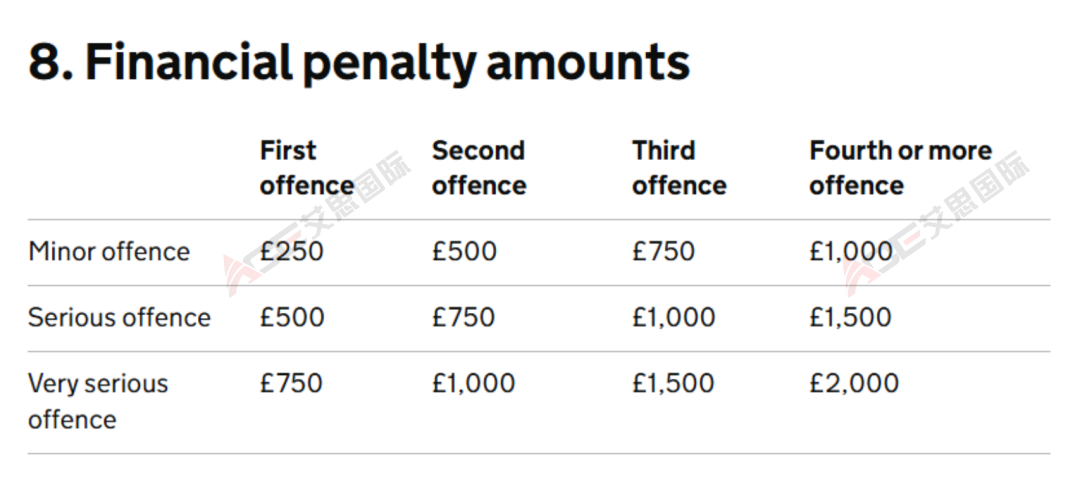Click the "Very serious offence" row label
The width and height of the screenshot is (1080, 480).
97,400
